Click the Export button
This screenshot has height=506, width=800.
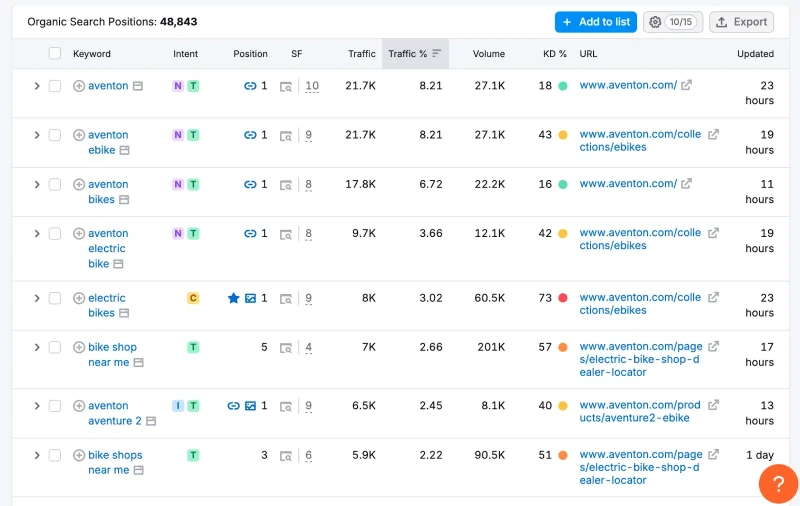pos(741,22)
